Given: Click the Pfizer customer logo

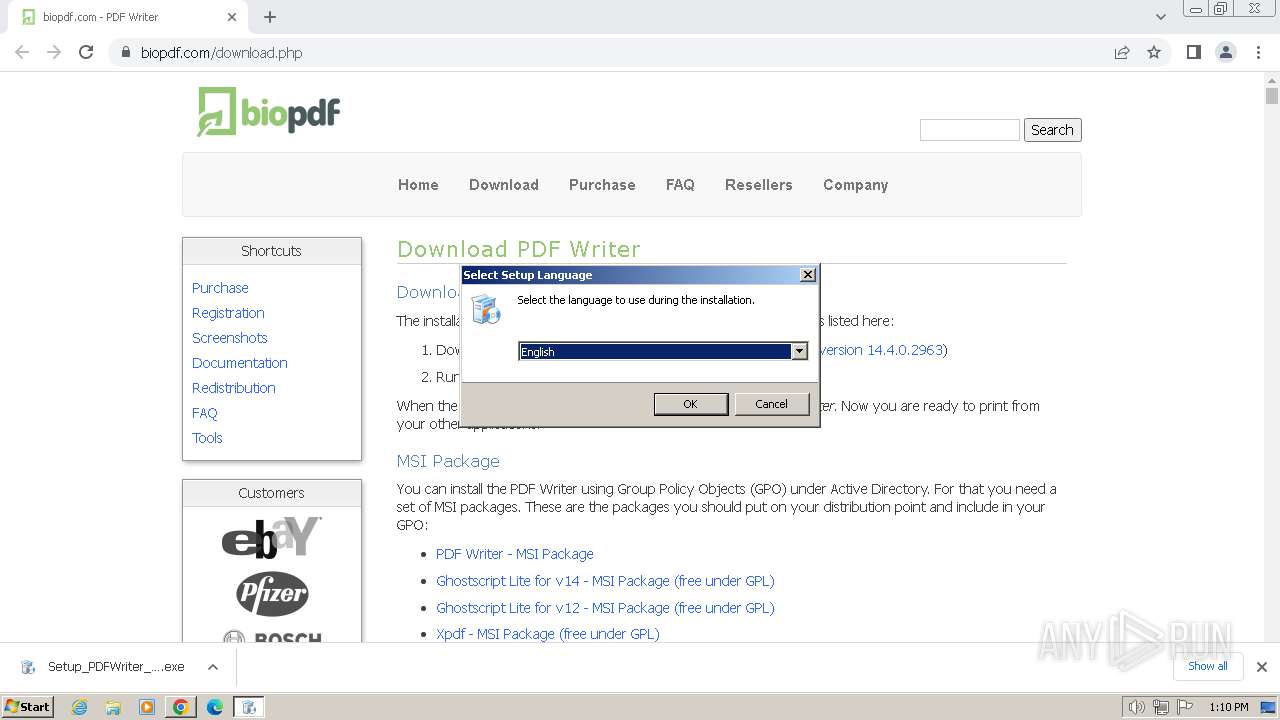Looking at the screenshot, I should click(x=272, y=594).
